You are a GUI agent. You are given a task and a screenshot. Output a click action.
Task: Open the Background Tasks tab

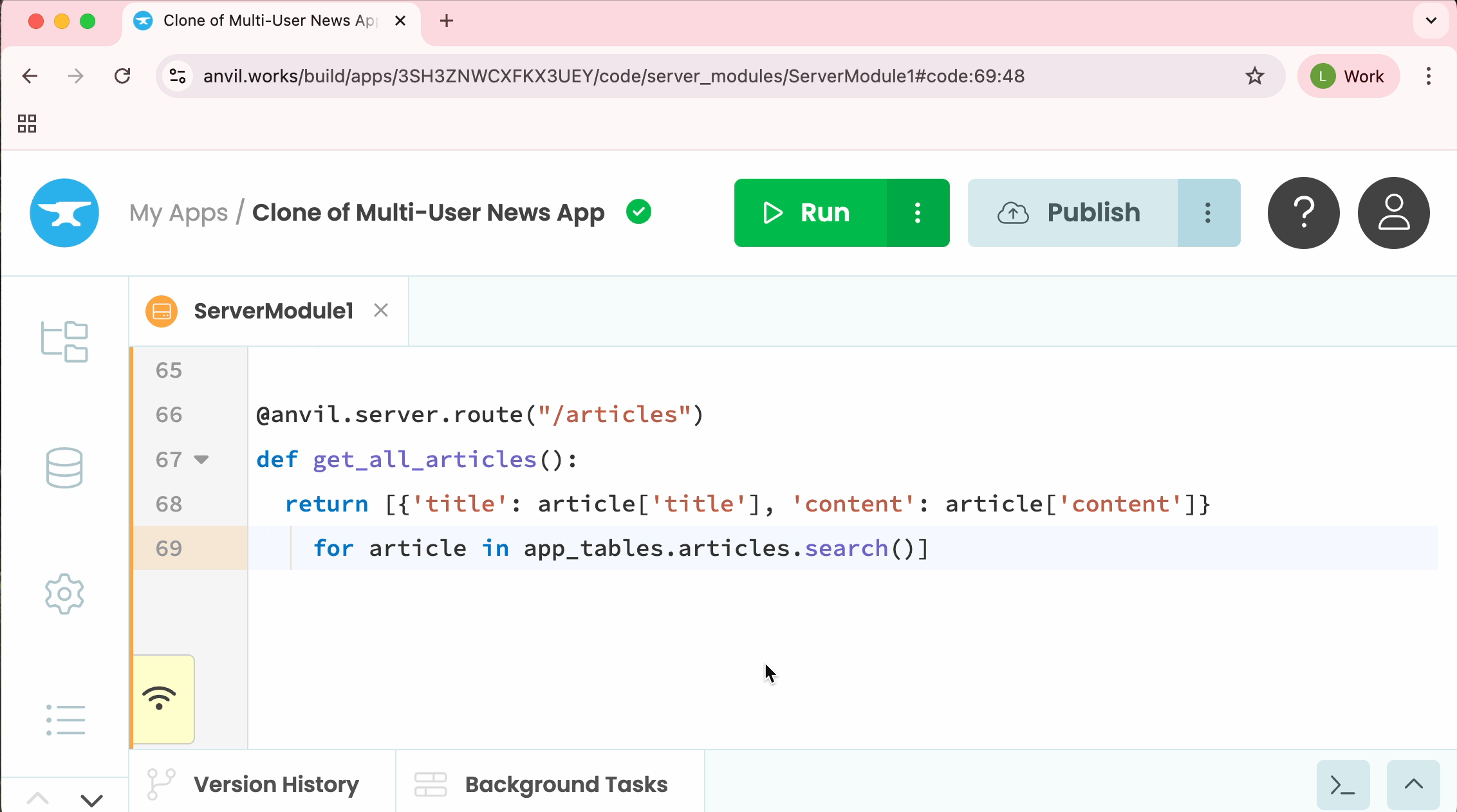tap(550, 784)
